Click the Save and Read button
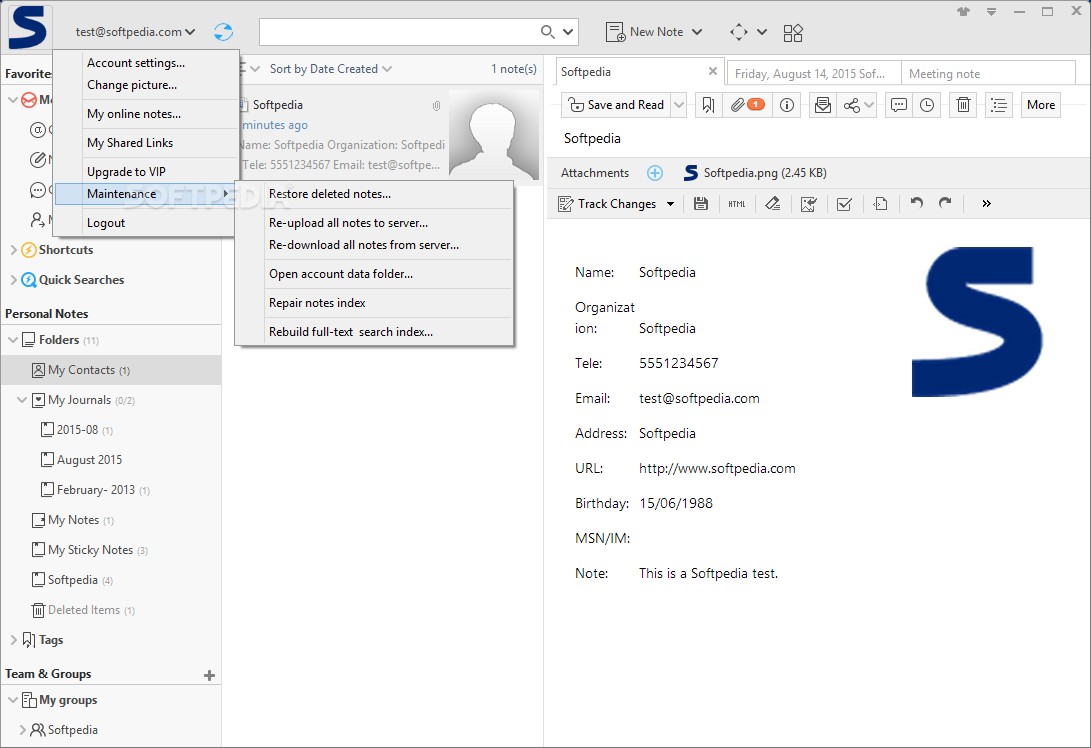The width and height of the screenshot is (1091, 748). point(616,105)
